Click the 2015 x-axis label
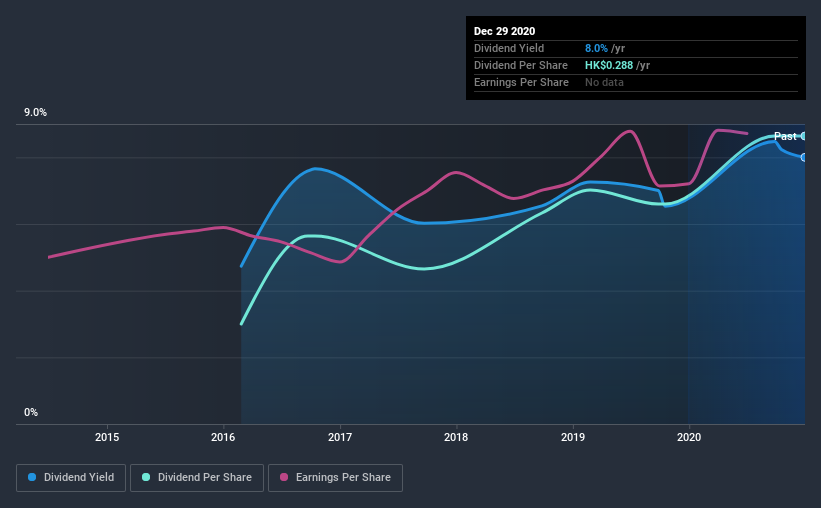Screen dimensions: 821x508 point(107,437)
